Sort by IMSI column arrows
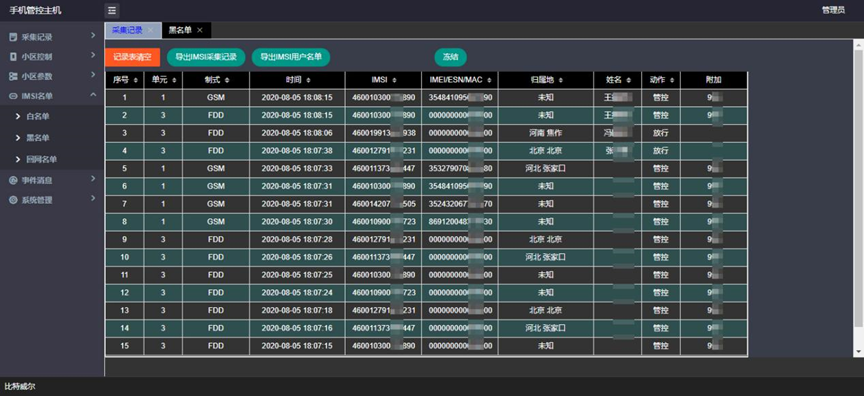 395,80
